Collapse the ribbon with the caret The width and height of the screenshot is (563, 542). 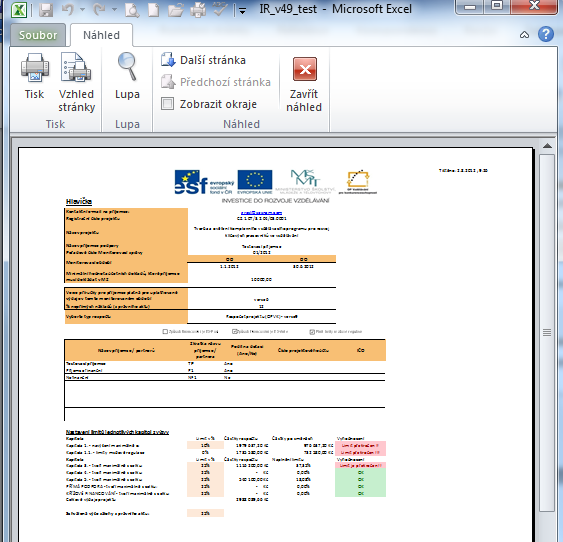point(525,35)
